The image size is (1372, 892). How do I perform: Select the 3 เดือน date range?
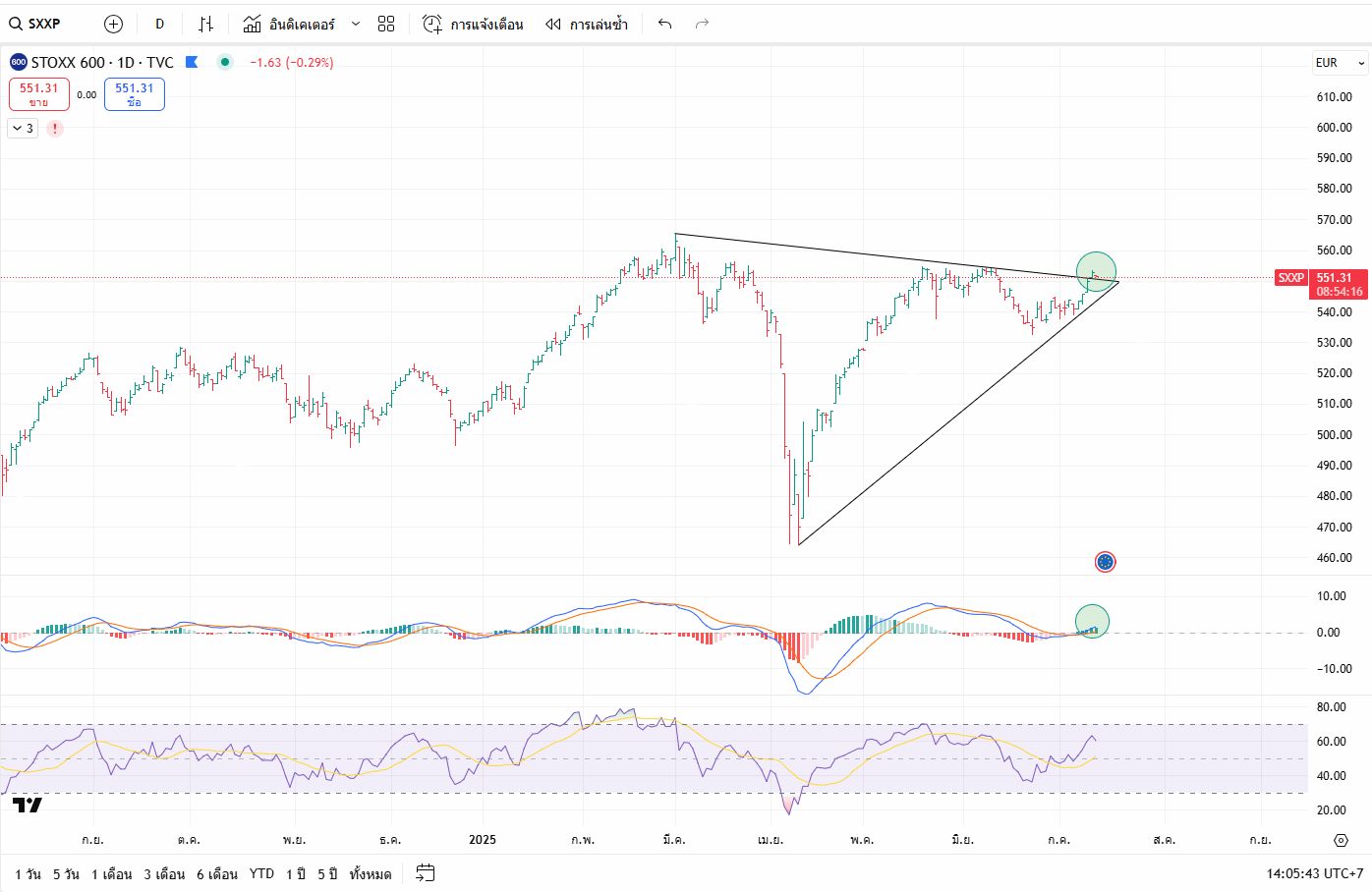tap(164, 874)
